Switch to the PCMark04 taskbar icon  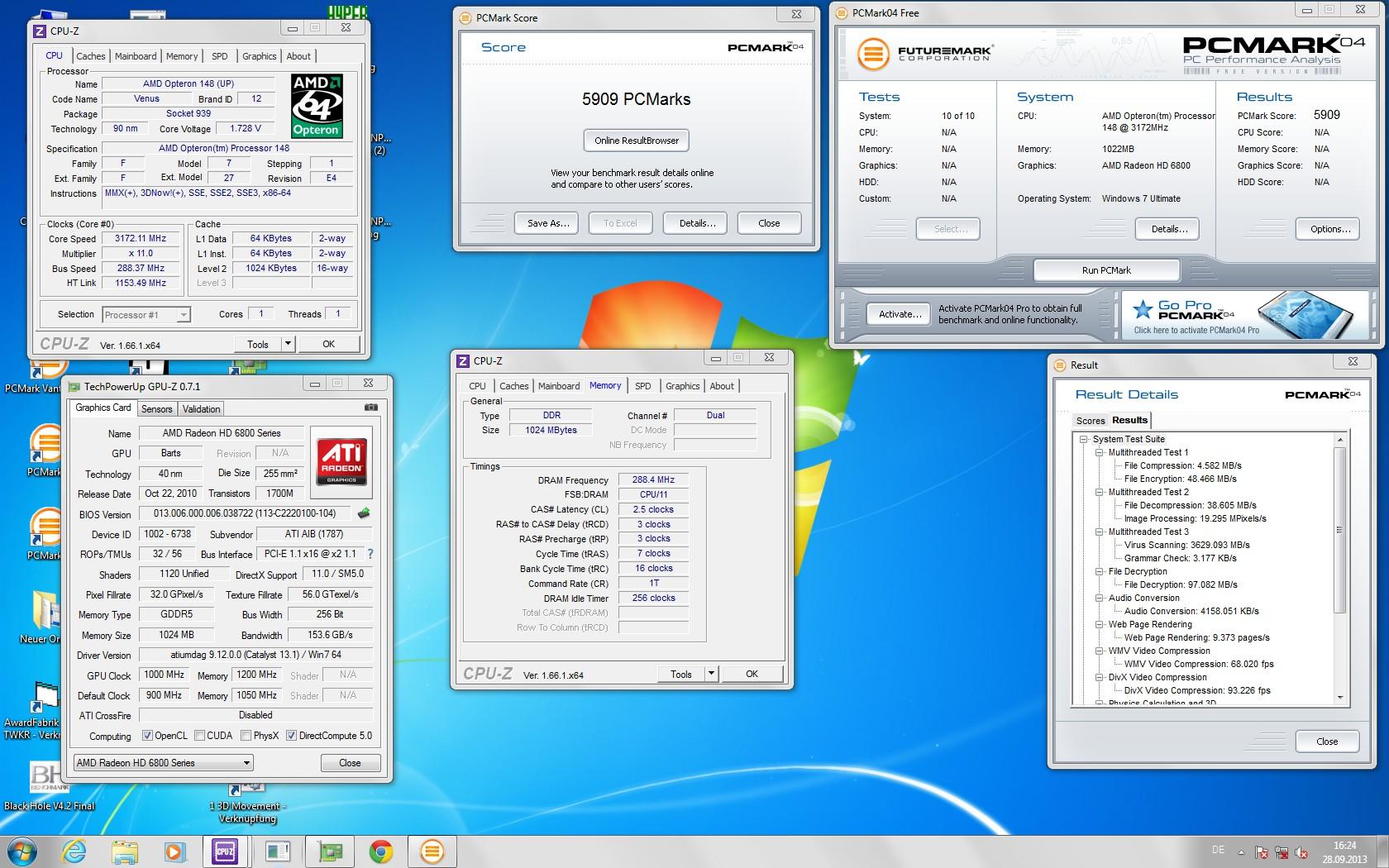coord(432,851)
